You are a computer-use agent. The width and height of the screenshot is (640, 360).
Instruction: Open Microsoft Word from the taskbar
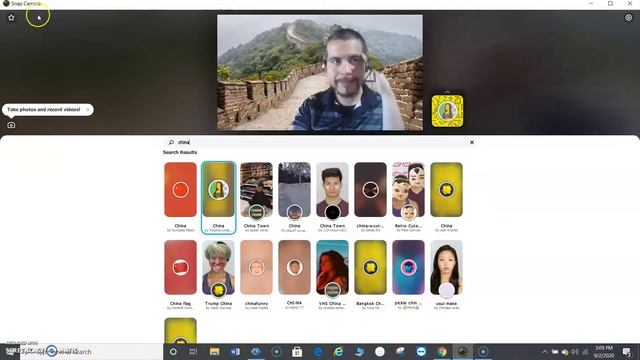235,351
